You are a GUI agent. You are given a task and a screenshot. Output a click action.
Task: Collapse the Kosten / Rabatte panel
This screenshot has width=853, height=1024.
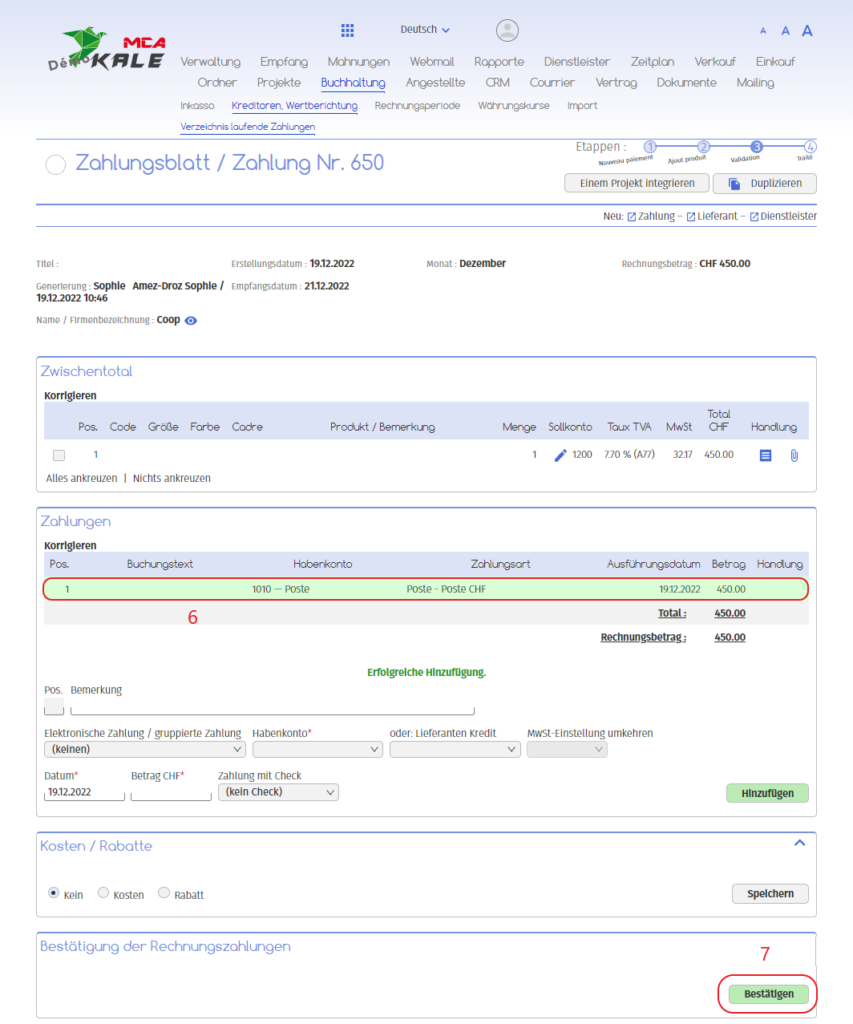799,844
